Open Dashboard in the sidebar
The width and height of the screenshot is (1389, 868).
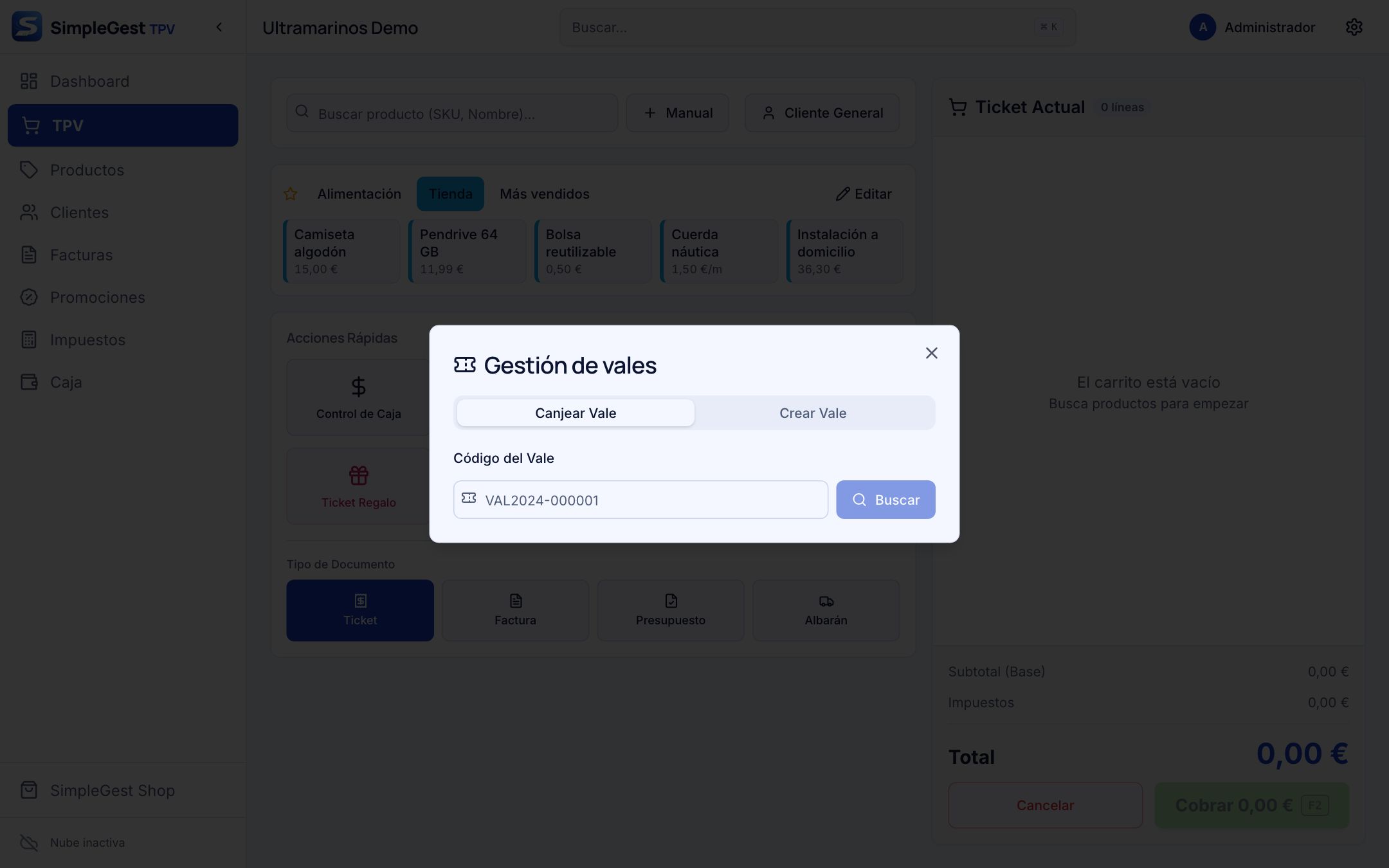[x=123, y=82]
